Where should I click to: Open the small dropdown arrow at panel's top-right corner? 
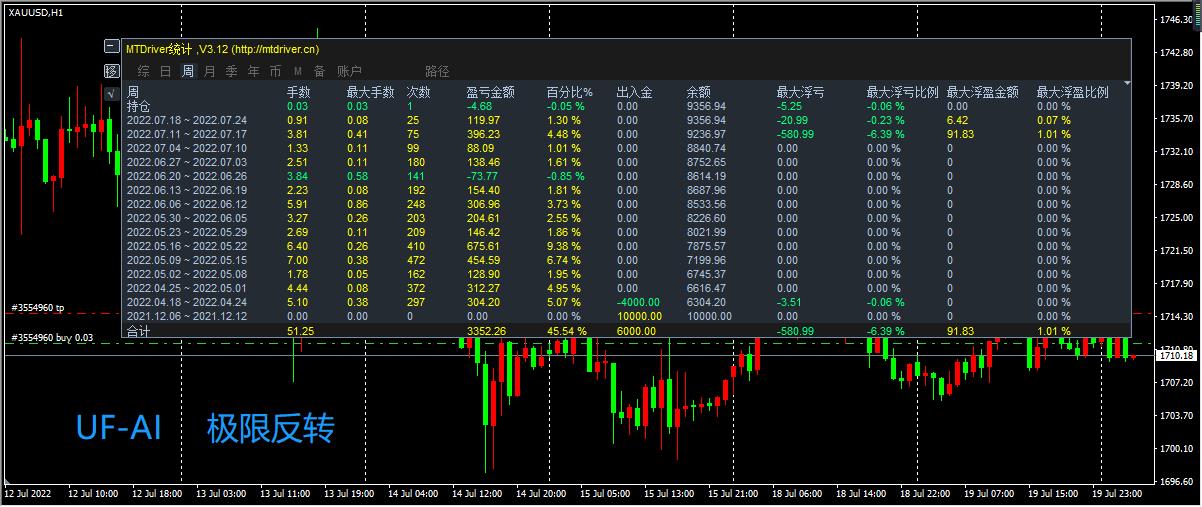pyautogui.click(x=1127, y=83)
